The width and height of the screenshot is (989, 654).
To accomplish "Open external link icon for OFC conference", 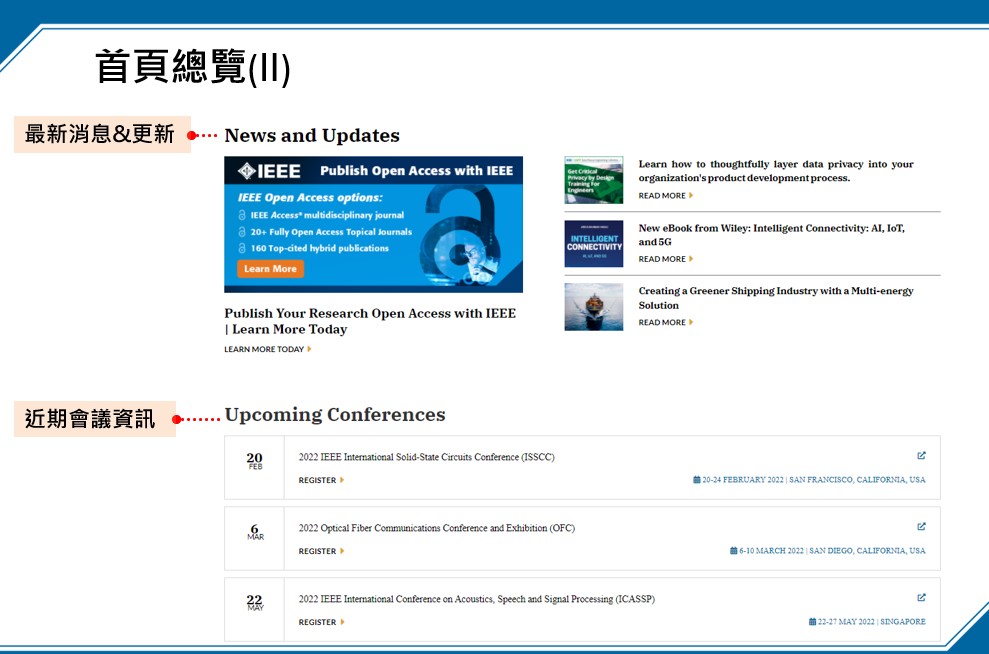I will [x=922, y=527].
